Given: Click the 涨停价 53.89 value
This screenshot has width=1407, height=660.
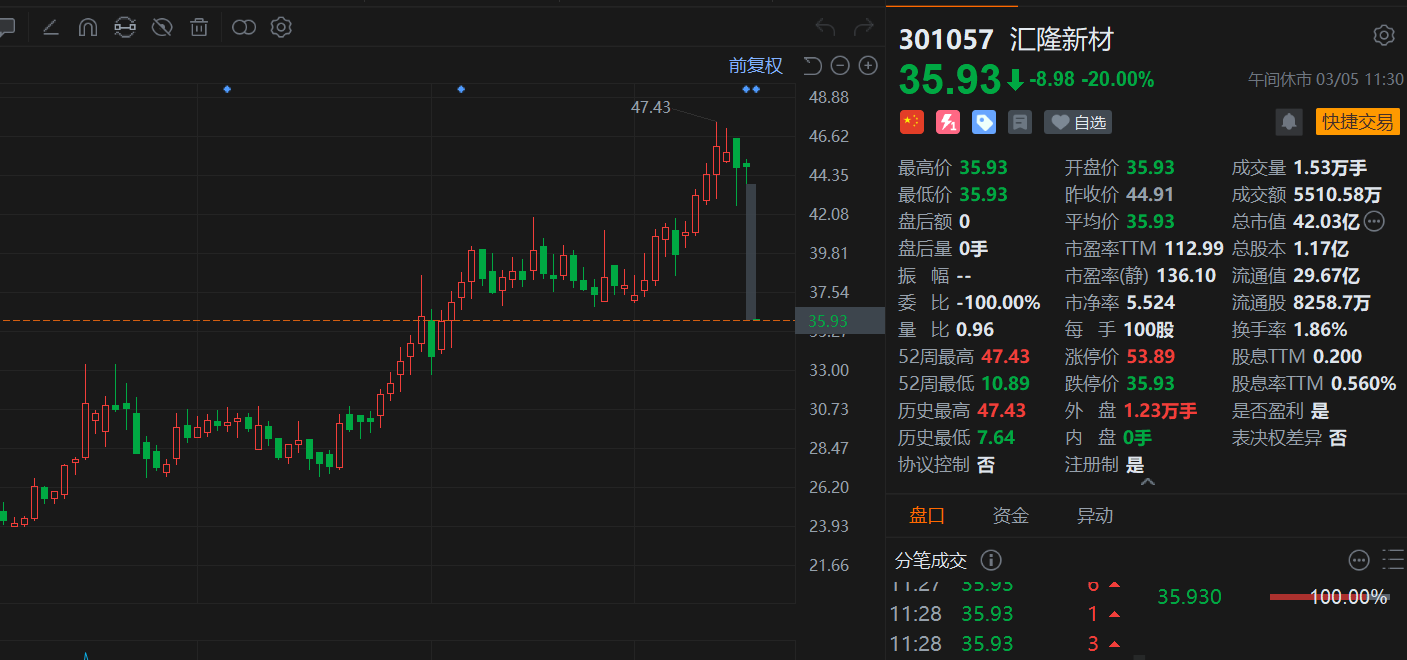Looking at the screenshot, I should coord(1150,356).
